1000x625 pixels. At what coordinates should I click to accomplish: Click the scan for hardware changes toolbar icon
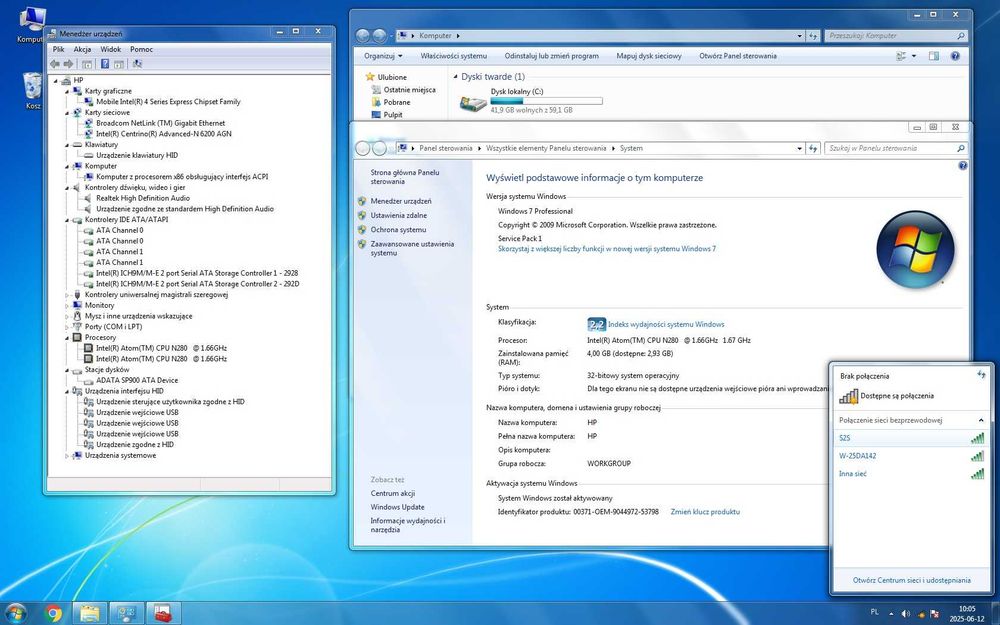(137, 64)
